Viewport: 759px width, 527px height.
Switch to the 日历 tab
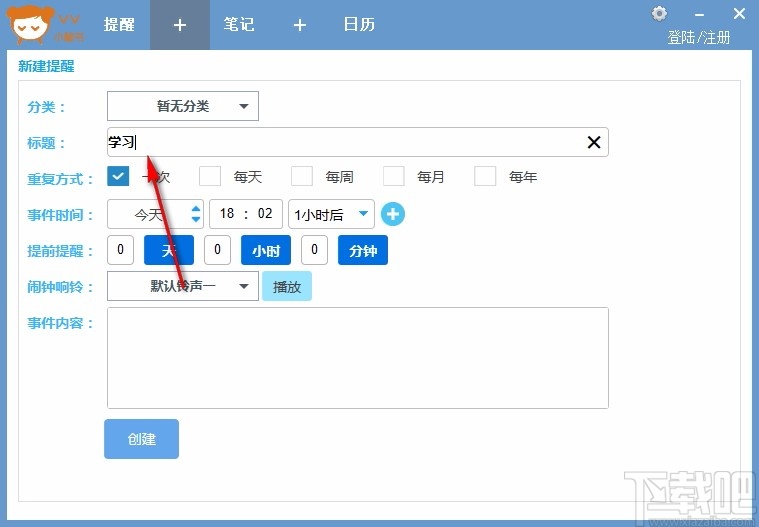click(x=359, y=25)
